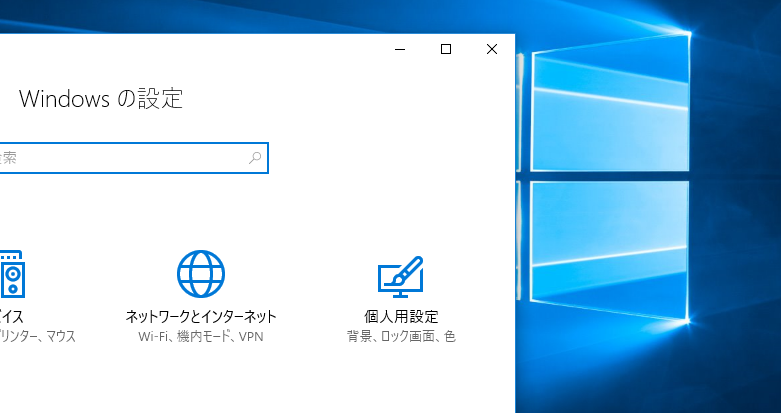This screenshot has height=413, width=781.
Task: Select the 個人用設定 label
Action: (x=401, y=316)
